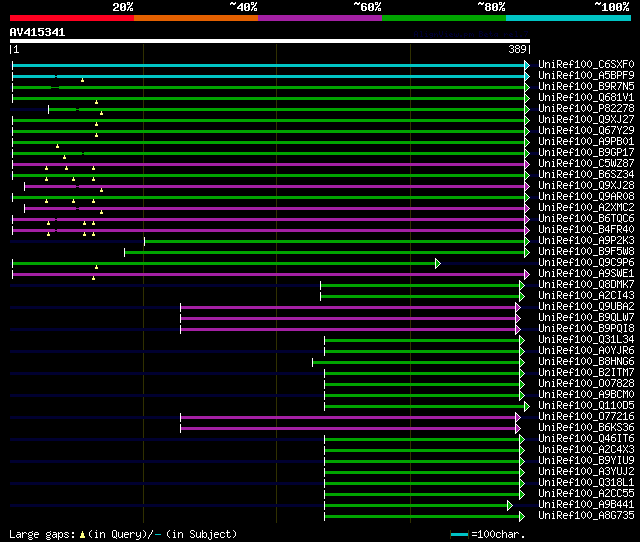Viewport: 640px width, 542px height.
Task: Click the cyan alignment bar for UniRef100_C6SXF0
Action: coord(269,65)
